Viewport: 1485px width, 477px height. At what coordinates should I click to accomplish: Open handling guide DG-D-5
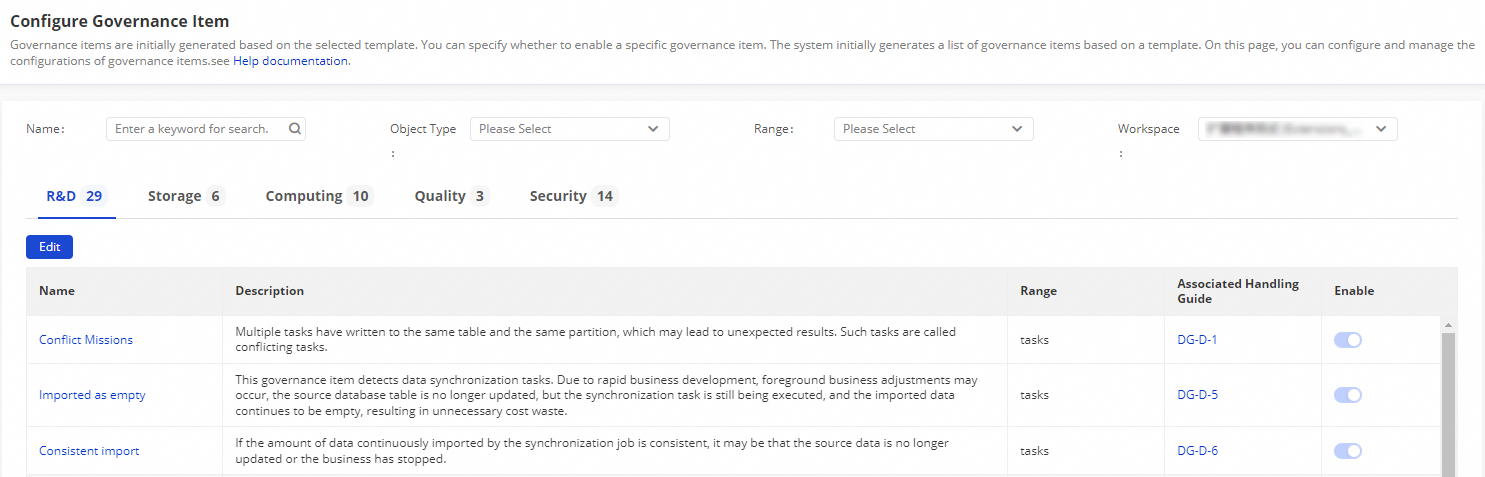pyautogui.click(x=1197, y=395)
